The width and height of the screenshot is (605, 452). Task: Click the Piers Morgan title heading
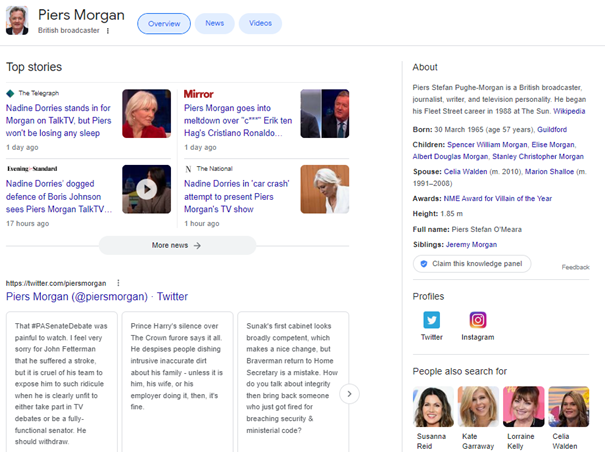point(81,15)
